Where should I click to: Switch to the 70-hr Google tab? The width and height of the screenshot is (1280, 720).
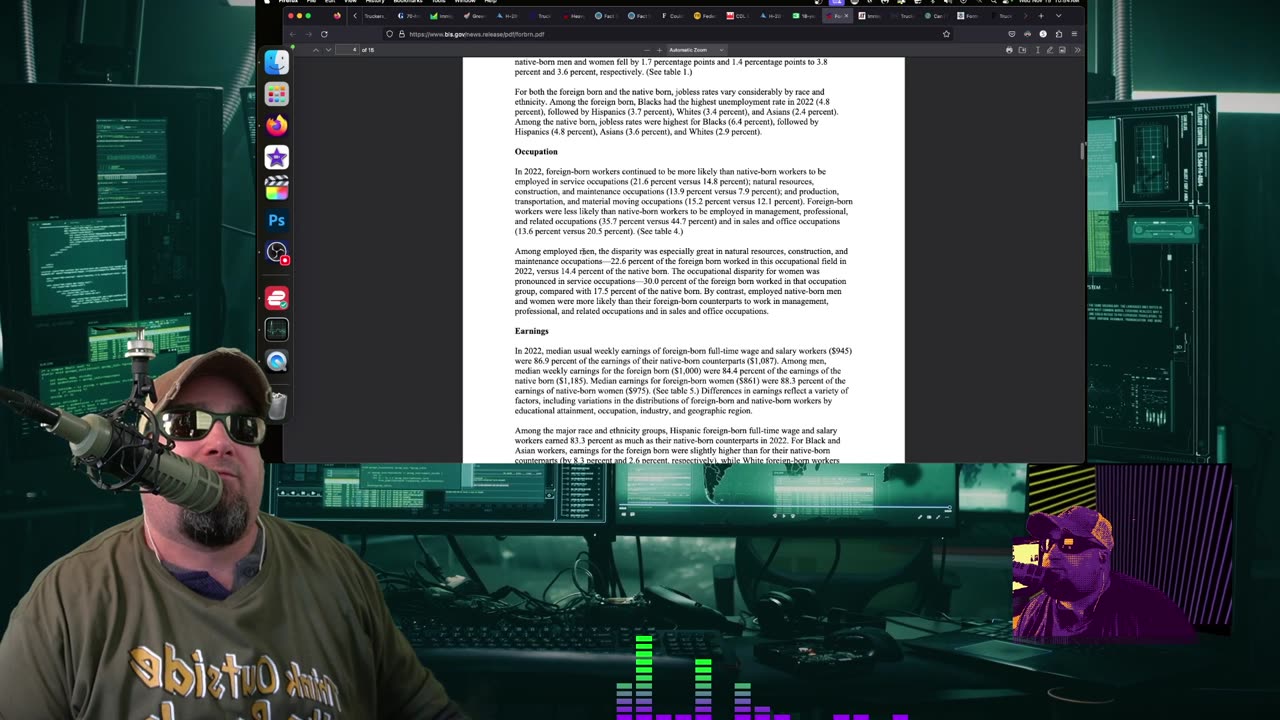point(411,16)
